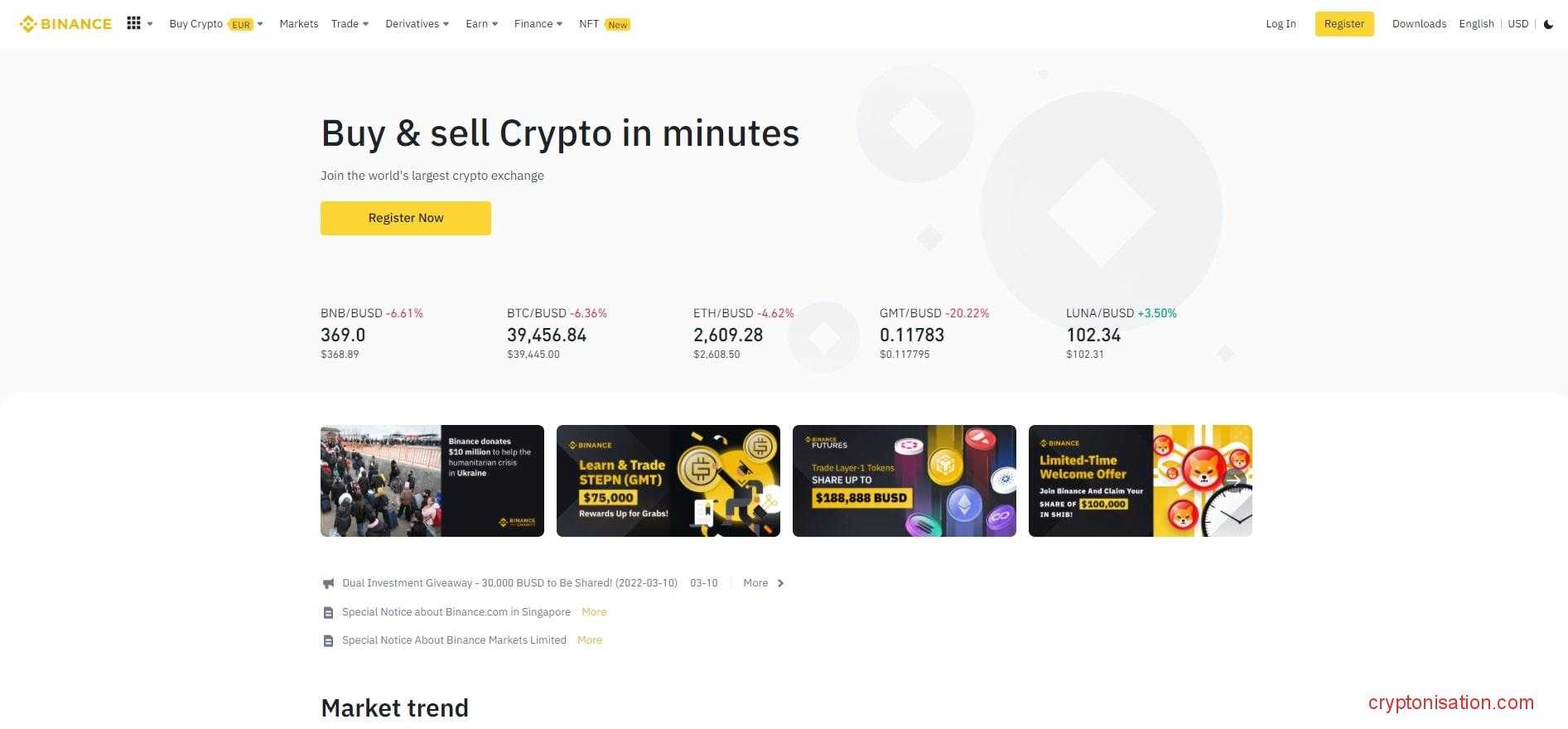Expand the Derivatives dropdown menu
The height and width of the screenshot is (729, 1568).
[x=417, y=24]
